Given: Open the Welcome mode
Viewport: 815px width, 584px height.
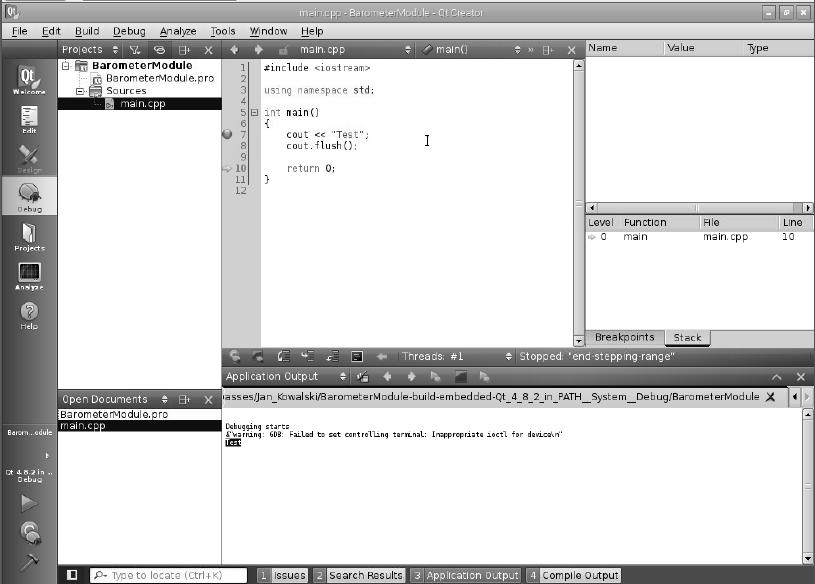Looking at the screenshot, I should [x=29, y=79].
